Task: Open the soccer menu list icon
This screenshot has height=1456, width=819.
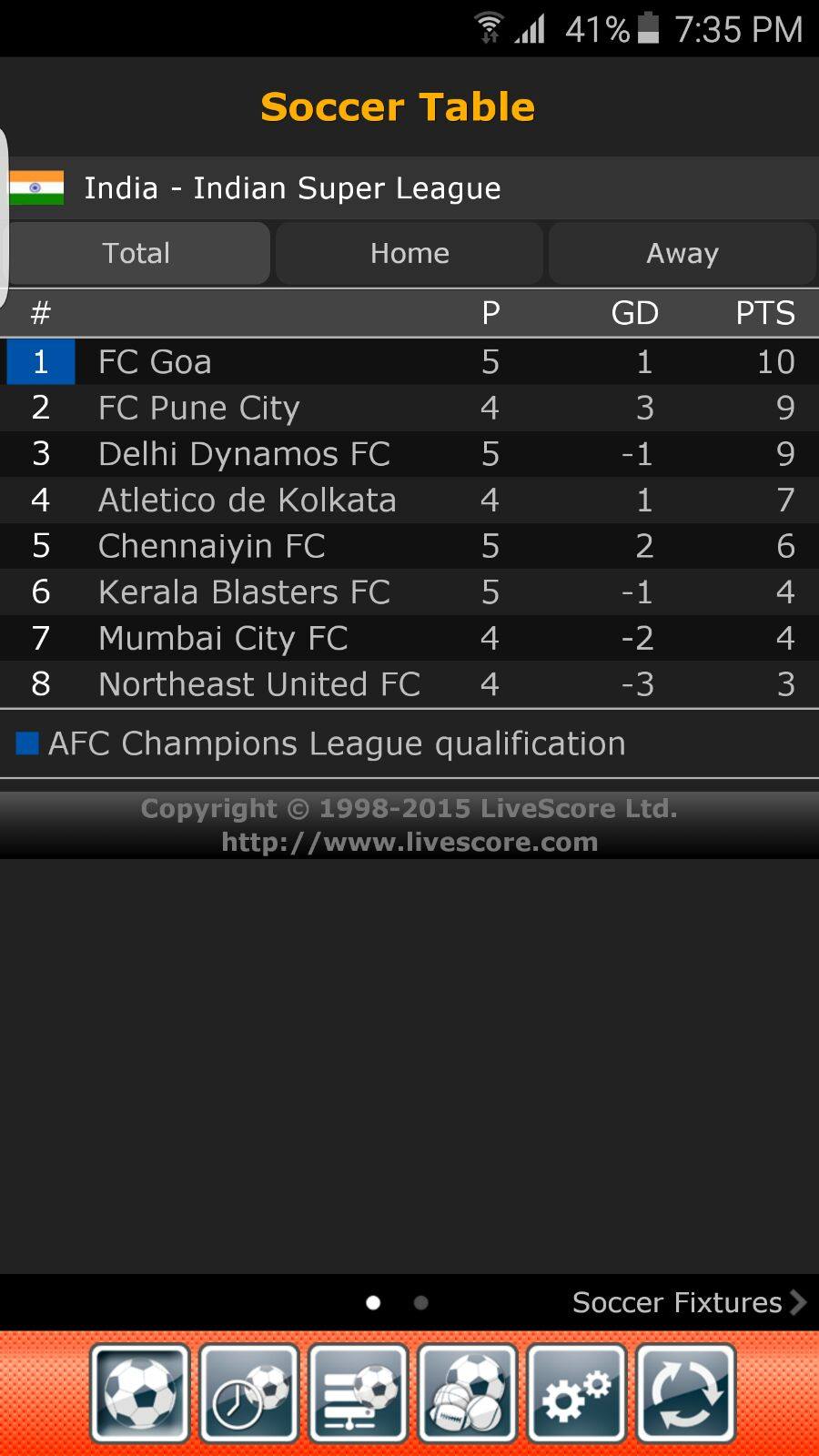Action: tap(359, 1393)
